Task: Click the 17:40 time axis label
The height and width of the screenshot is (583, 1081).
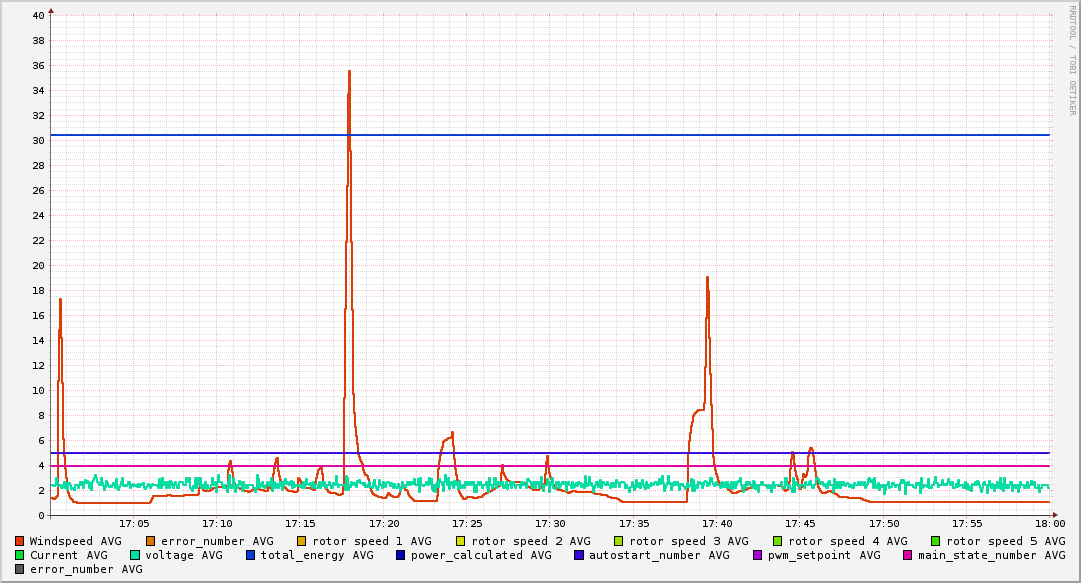Action: point(717,524)
